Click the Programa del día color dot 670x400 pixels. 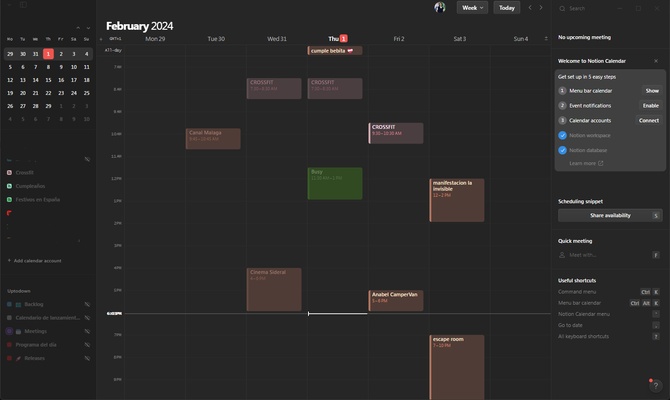click(9, 345)
